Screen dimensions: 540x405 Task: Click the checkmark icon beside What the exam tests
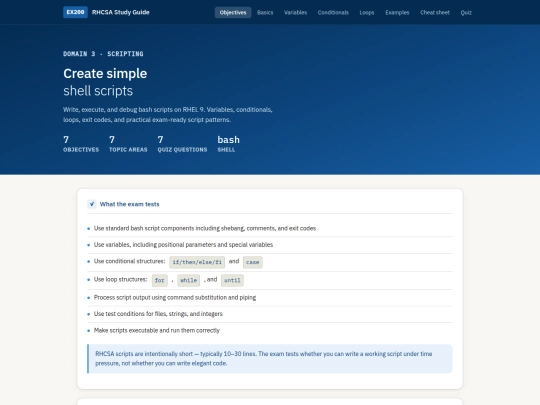click(92, 204)
